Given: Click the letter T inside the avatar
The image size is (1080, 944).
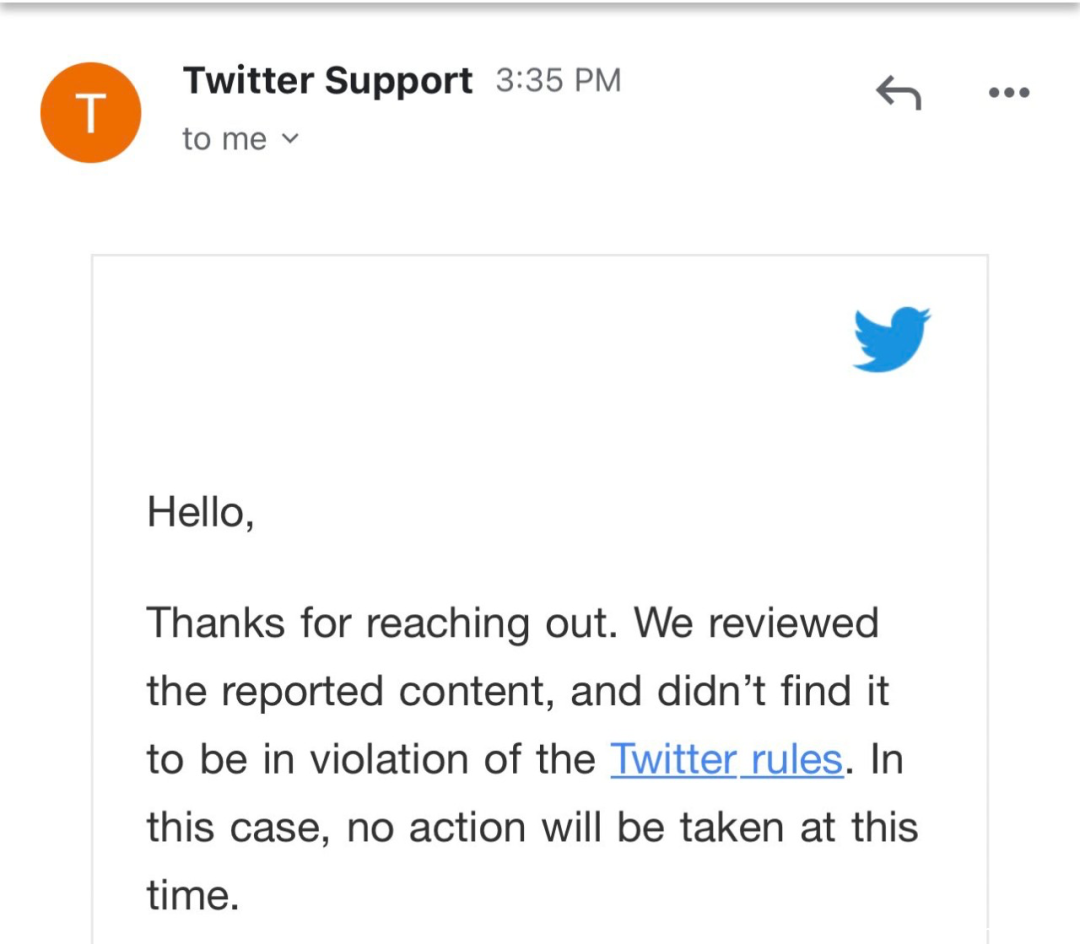Looking at the screenshot, I should coord(91,113).
